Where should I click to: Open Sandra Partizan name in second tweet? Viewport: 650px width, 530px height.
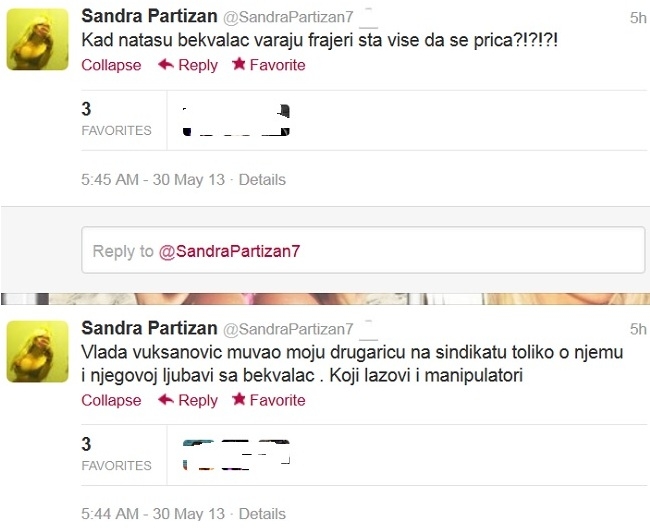(149, 328)
